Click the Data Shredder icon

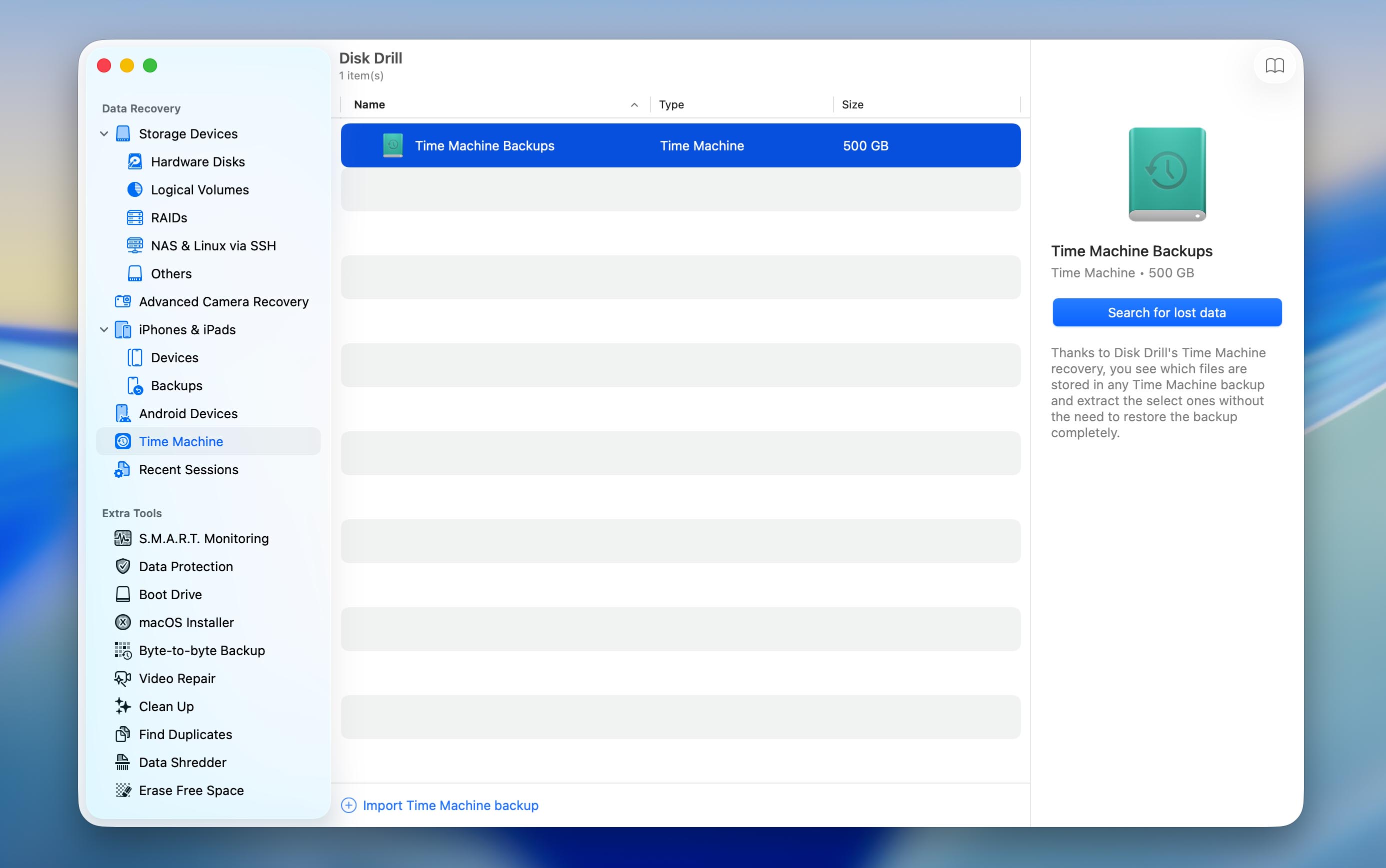click(123, 763)
